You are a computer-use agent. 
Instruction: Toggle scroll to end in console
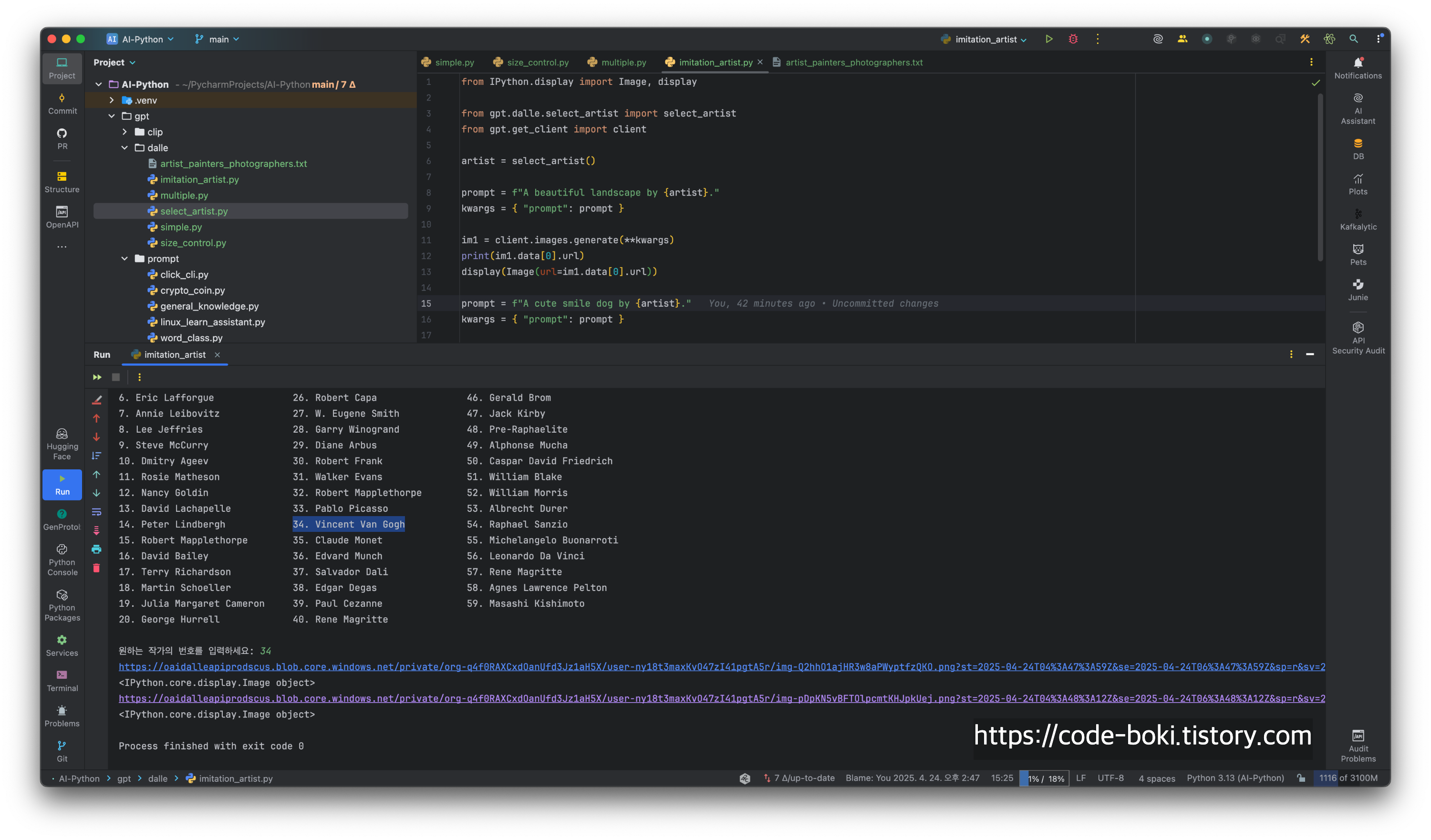pyautogui.click(x=96, y=530)
